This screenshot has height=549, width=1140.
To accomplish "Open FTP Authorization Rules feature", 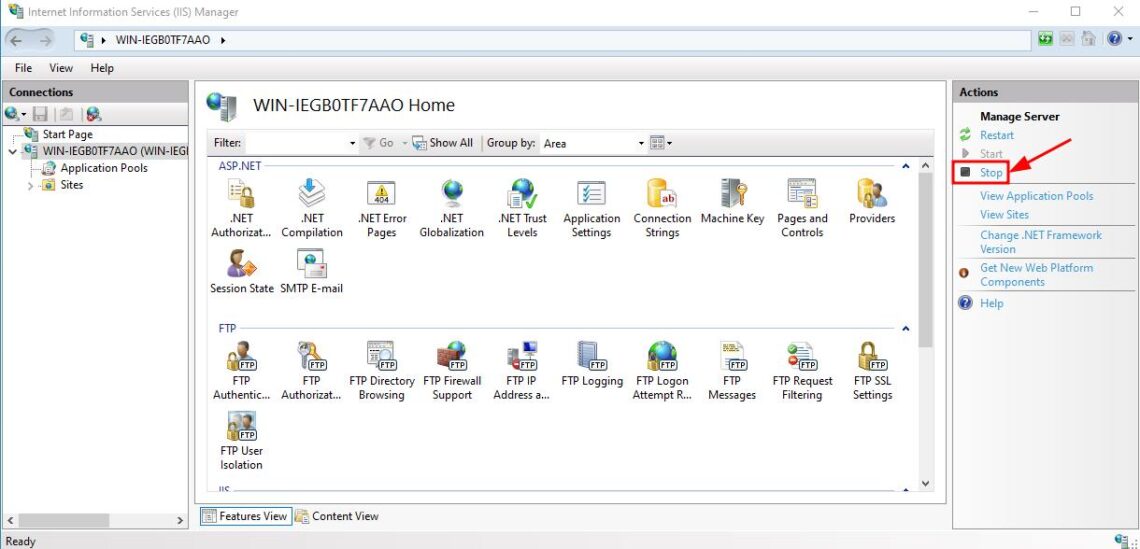I will click(311, 371).
